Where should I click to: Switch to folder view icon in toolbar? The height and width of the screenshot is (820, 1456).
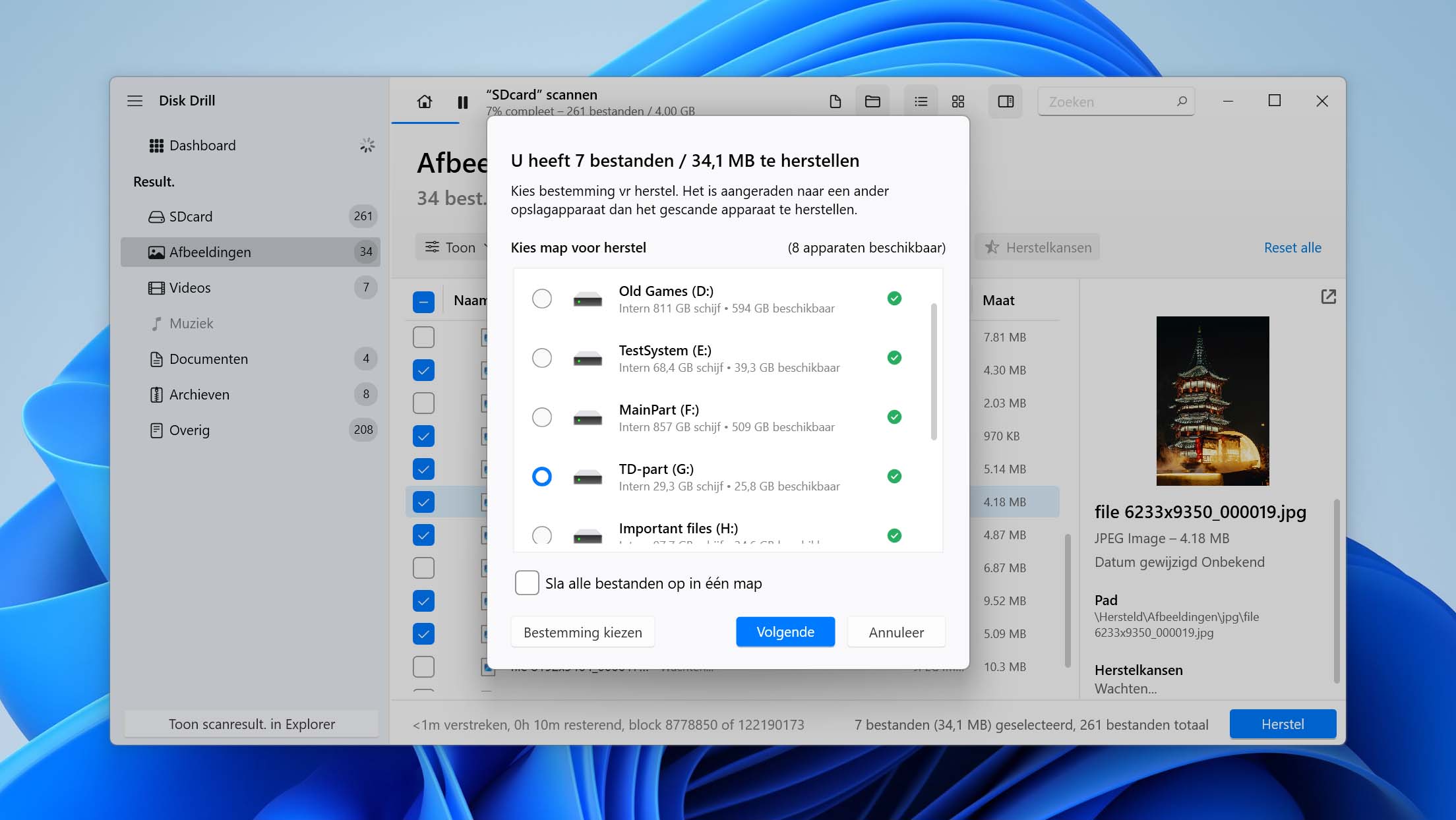point(872,102)
